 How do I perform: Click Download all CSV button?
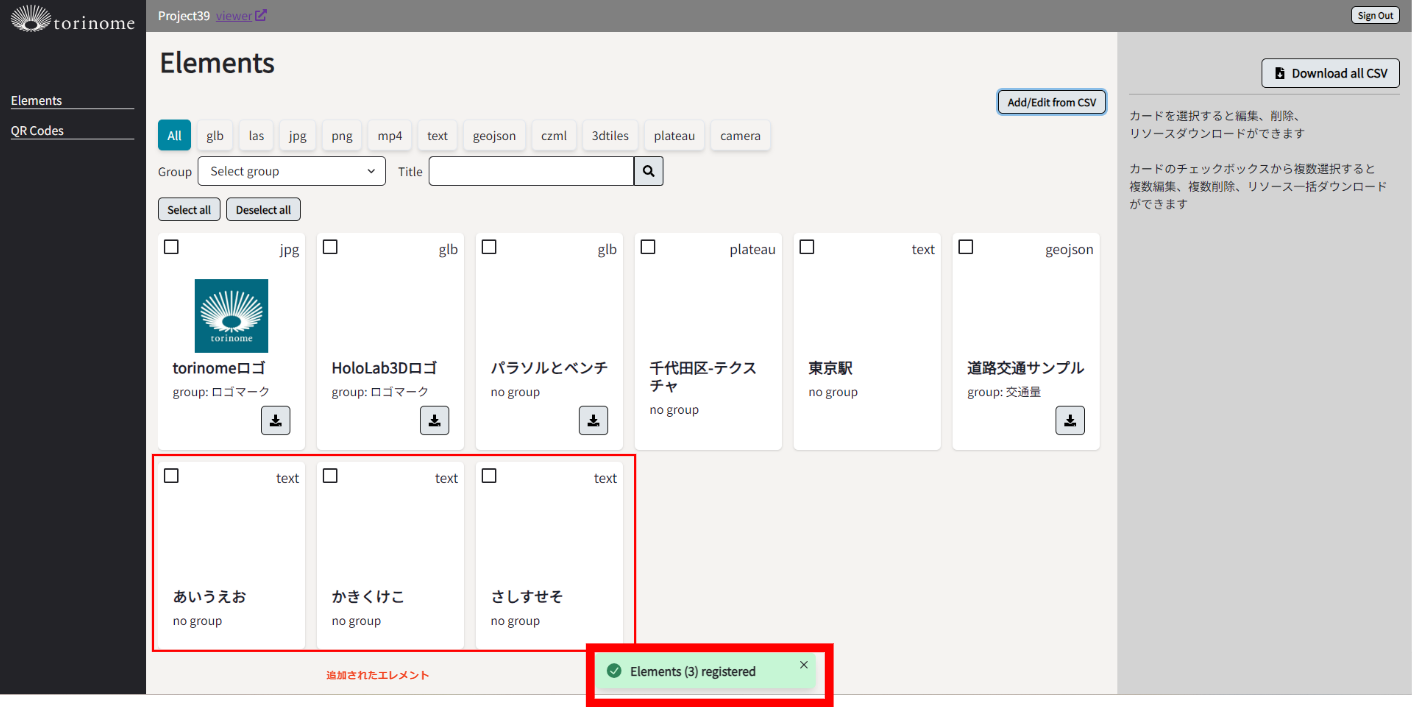click(1330, 73)
